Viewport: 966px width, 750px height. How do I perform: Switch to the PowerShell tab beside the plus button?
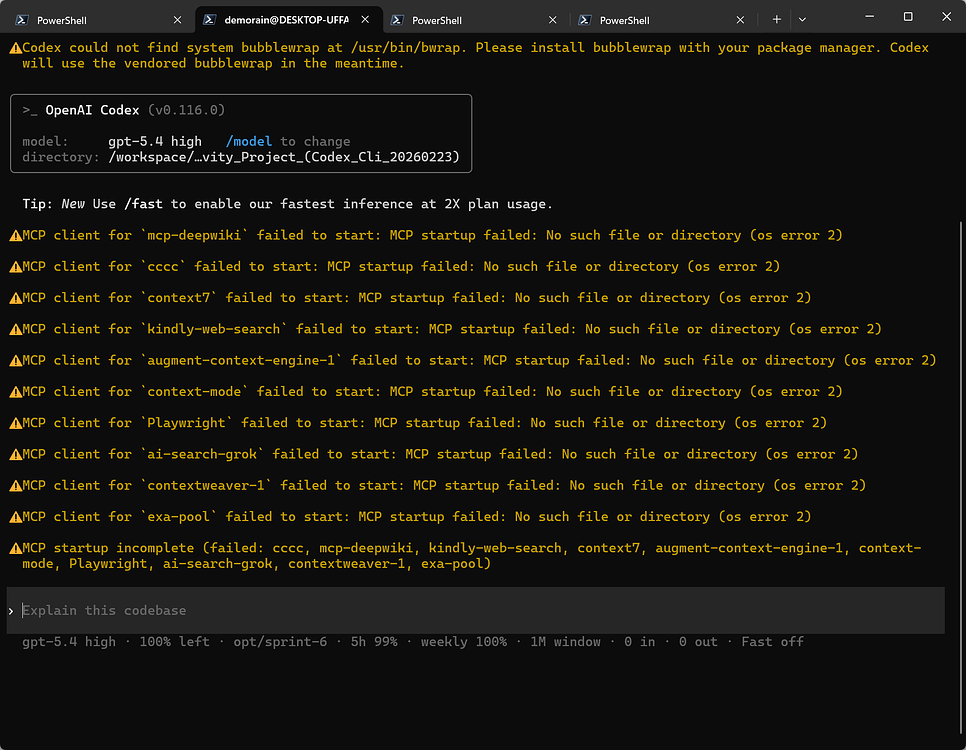(x=662, y=20)
